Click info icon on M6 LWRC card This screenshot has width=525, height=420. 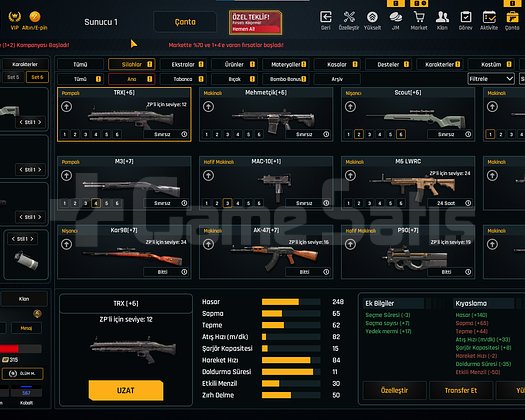(x=468, y=203)
